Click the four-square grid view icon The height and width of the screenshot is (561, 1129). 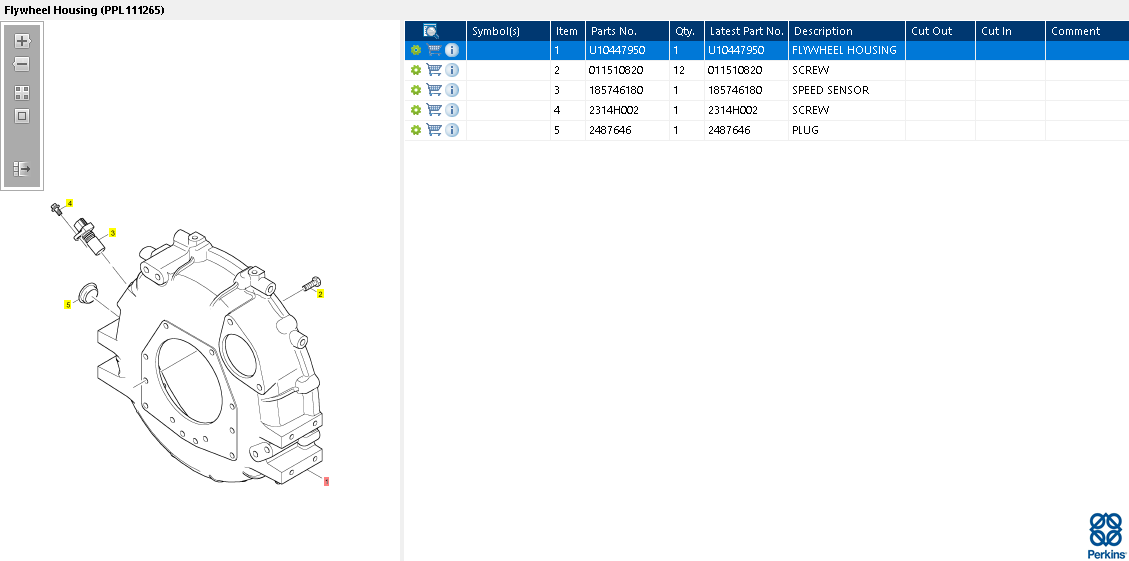22,92
